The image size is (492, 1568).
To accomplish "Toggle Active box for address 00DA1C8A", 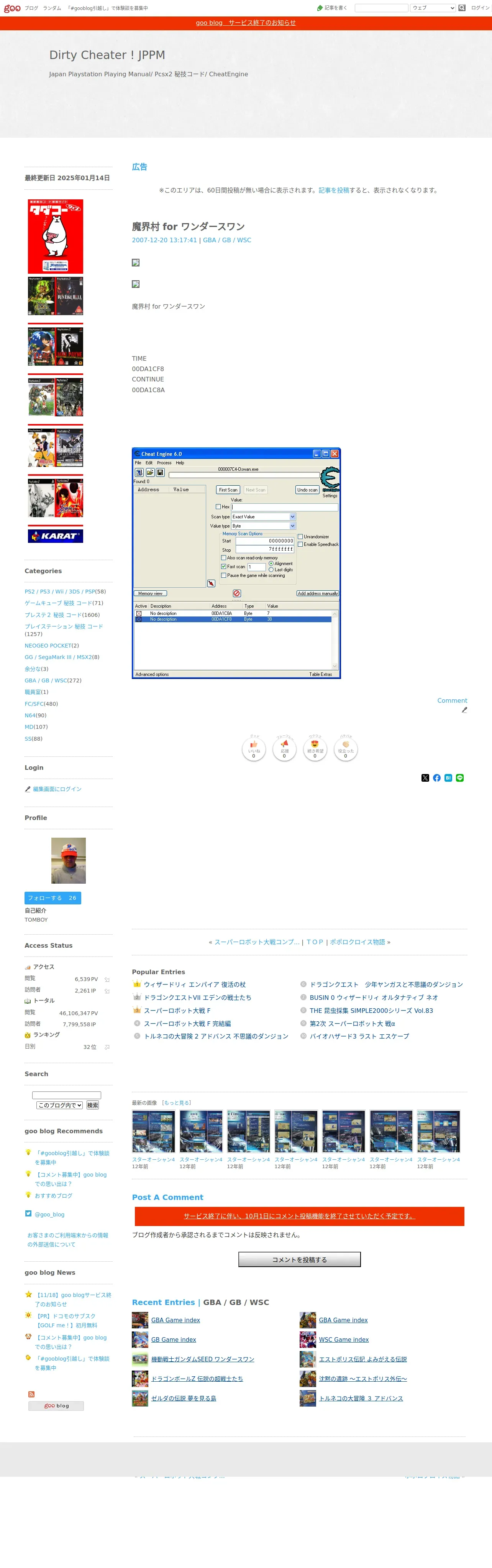I will point(139,613).
